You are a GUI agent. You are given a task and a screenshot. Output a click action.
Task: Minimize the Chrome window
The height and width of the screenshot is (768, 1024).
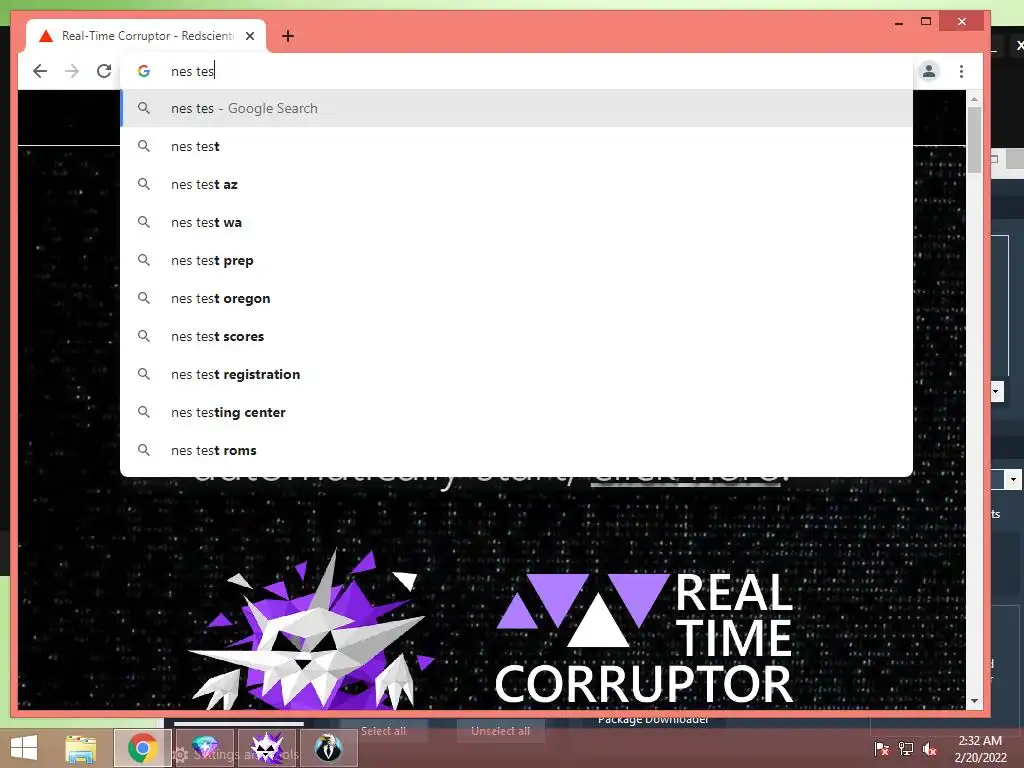(899, 22)
